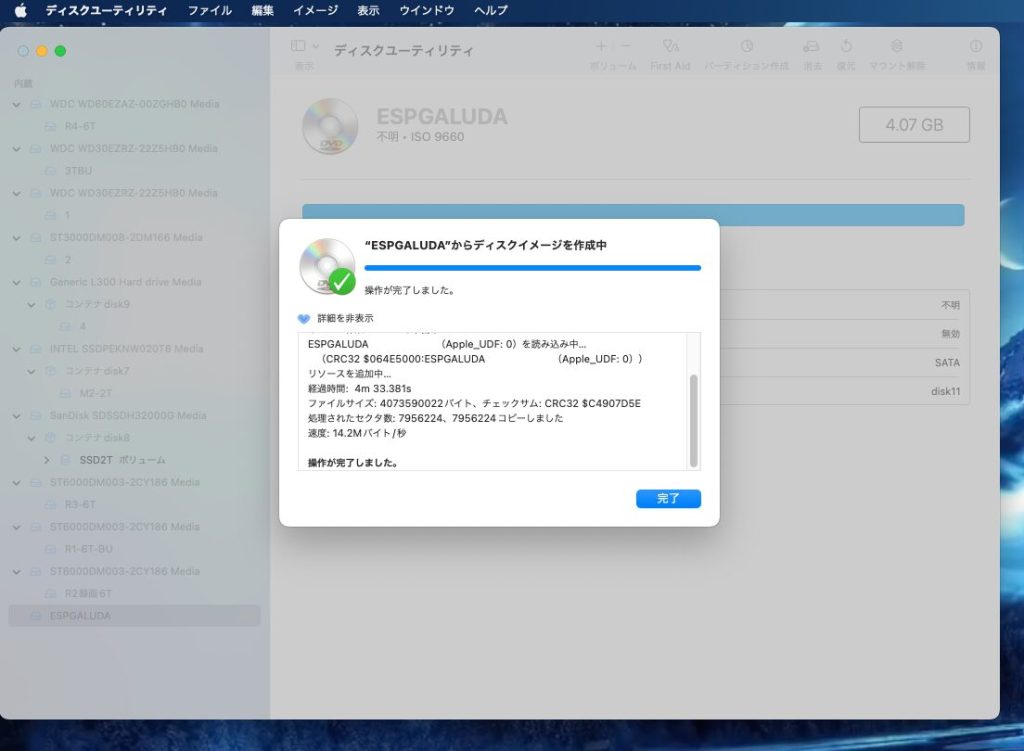Open the ファイル menu
Viewport: 1024px width, 751px height.
(x=209, y=10)
